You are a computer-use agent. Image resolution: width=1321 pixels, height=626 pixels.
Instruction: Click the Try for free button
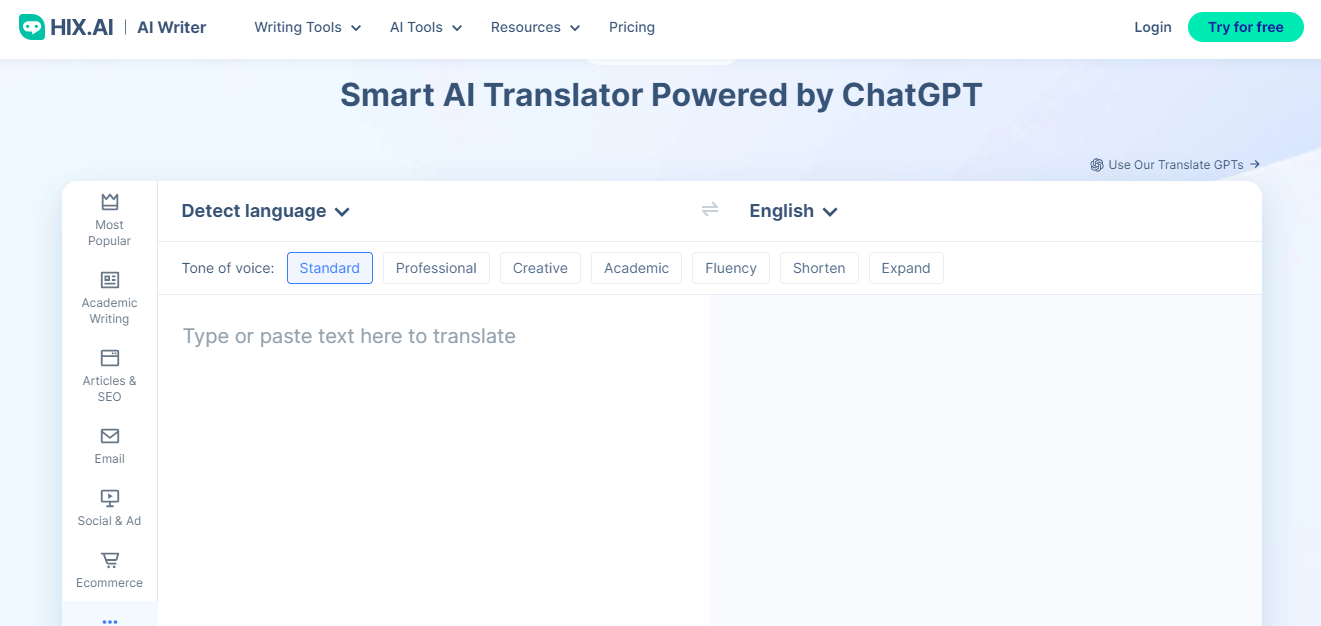pyautogui.click(x=1245, y=27)
